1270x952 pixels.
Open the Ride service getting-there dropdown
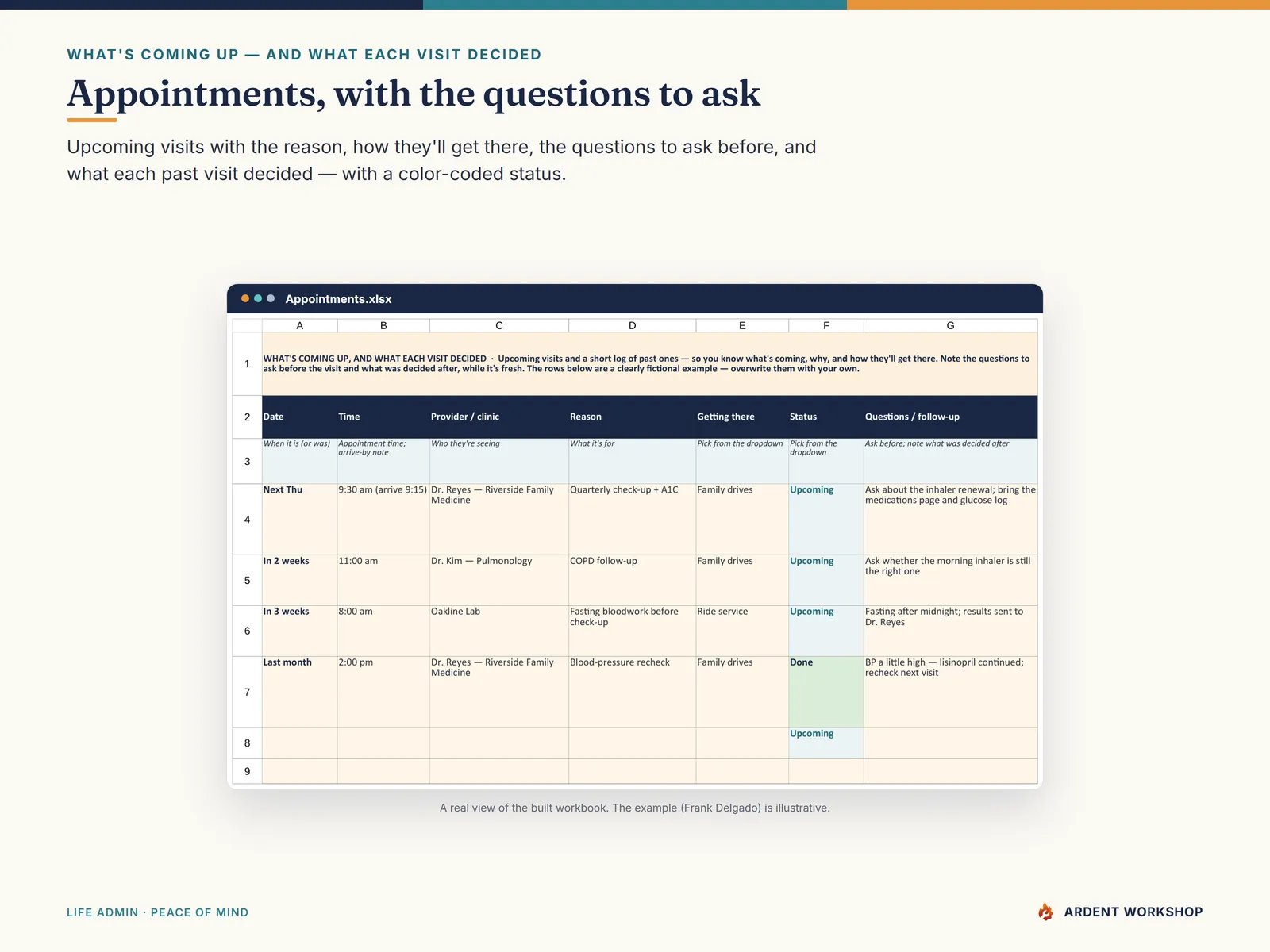(x=742, y=631)
